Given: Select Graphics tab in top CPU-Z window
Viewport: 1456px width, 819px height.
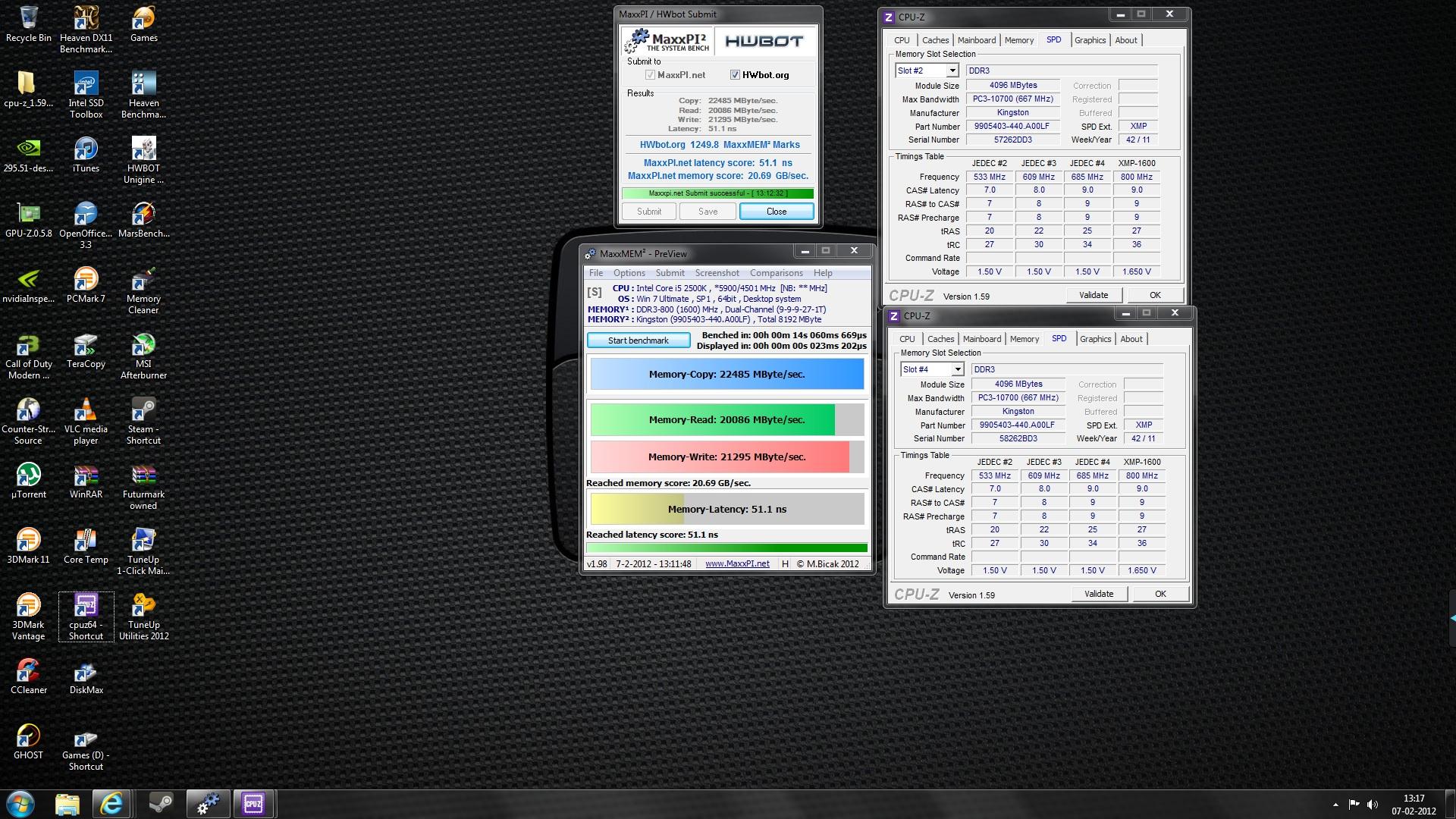Looking at the screenshot, I should coord(1090,40).
